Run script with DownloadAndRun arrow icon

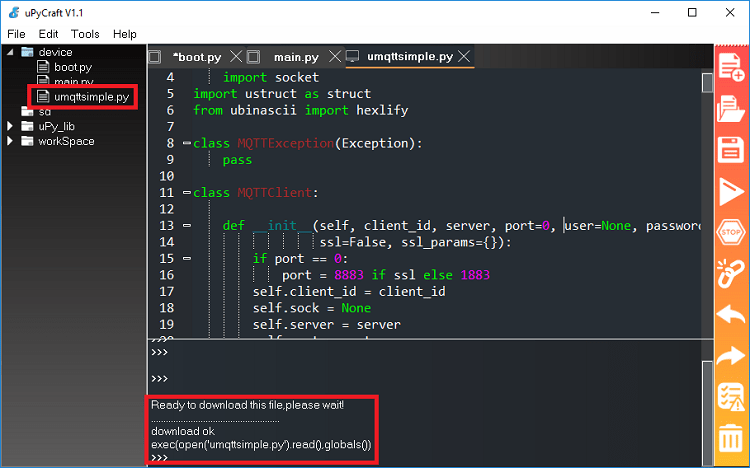731,190
